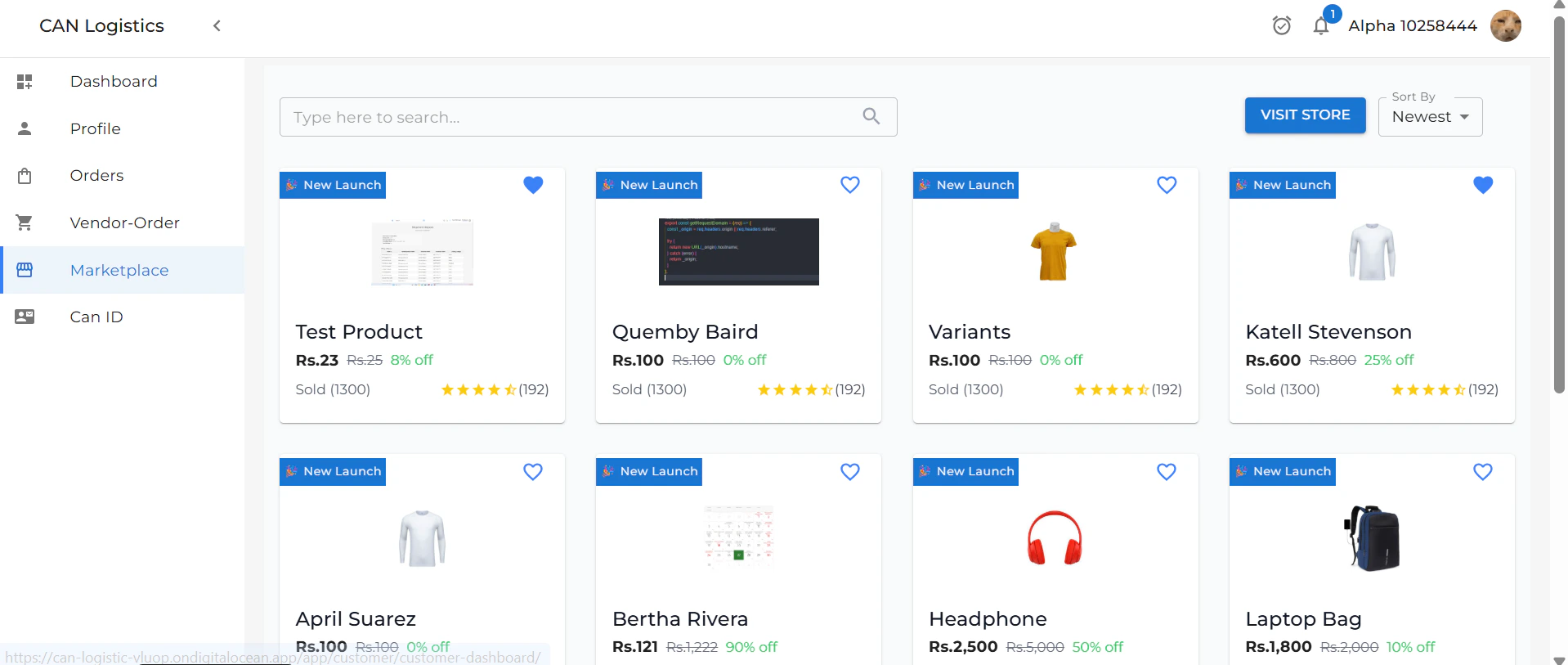Click the search magnifier icon
The height and width of the screenshot is (665, 1568).
point(871,117)
